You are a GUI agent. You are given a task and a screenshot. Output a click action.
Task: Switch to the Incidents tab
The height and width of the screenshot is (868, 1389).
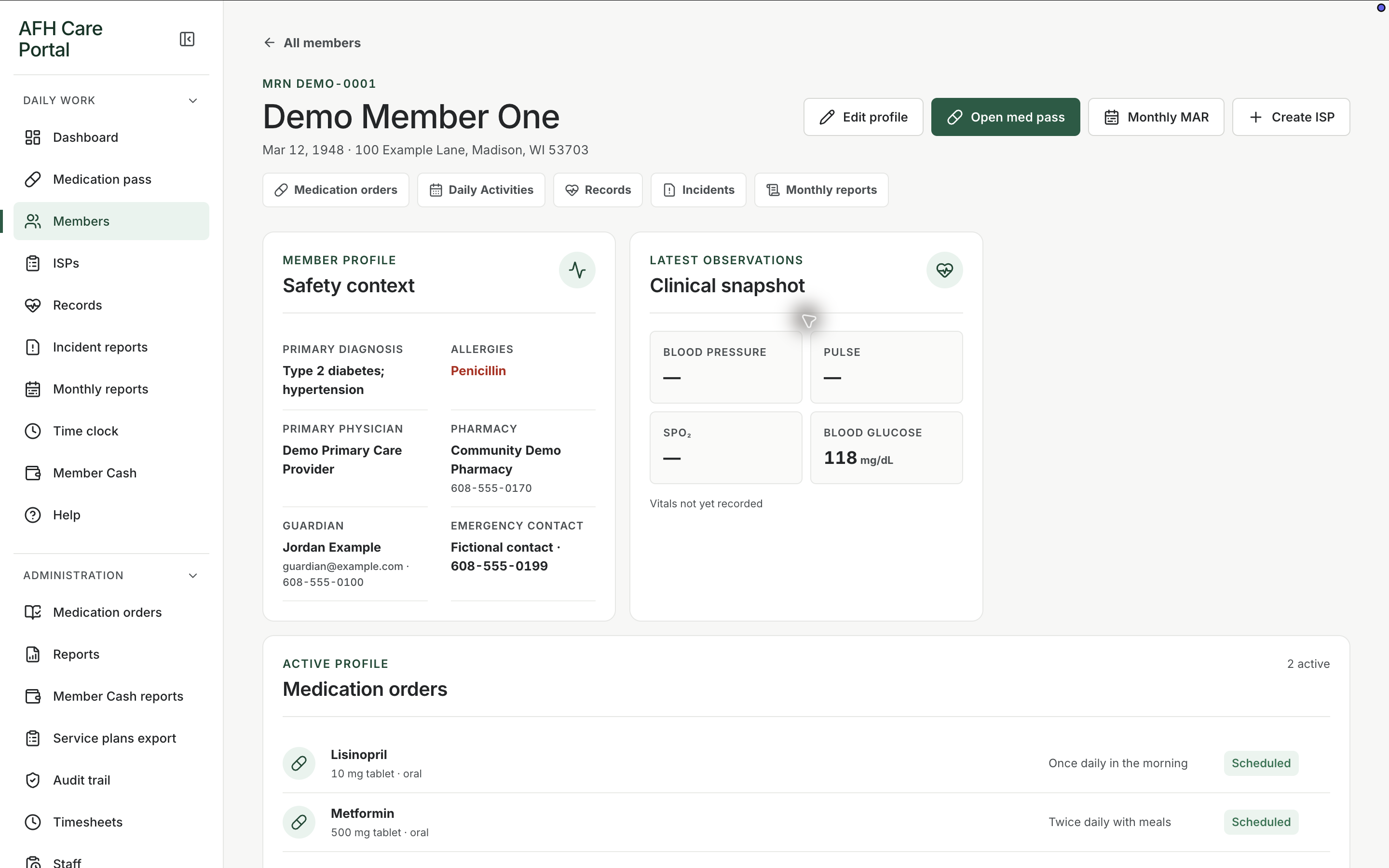coord(698,190)
